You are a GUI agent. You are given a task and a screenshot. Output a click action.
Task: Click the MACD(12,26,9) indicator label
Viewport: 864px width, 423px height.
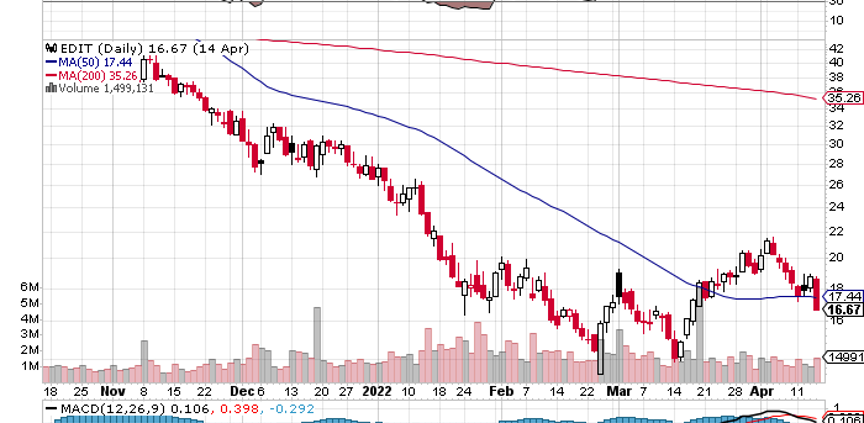click(114, 409)
